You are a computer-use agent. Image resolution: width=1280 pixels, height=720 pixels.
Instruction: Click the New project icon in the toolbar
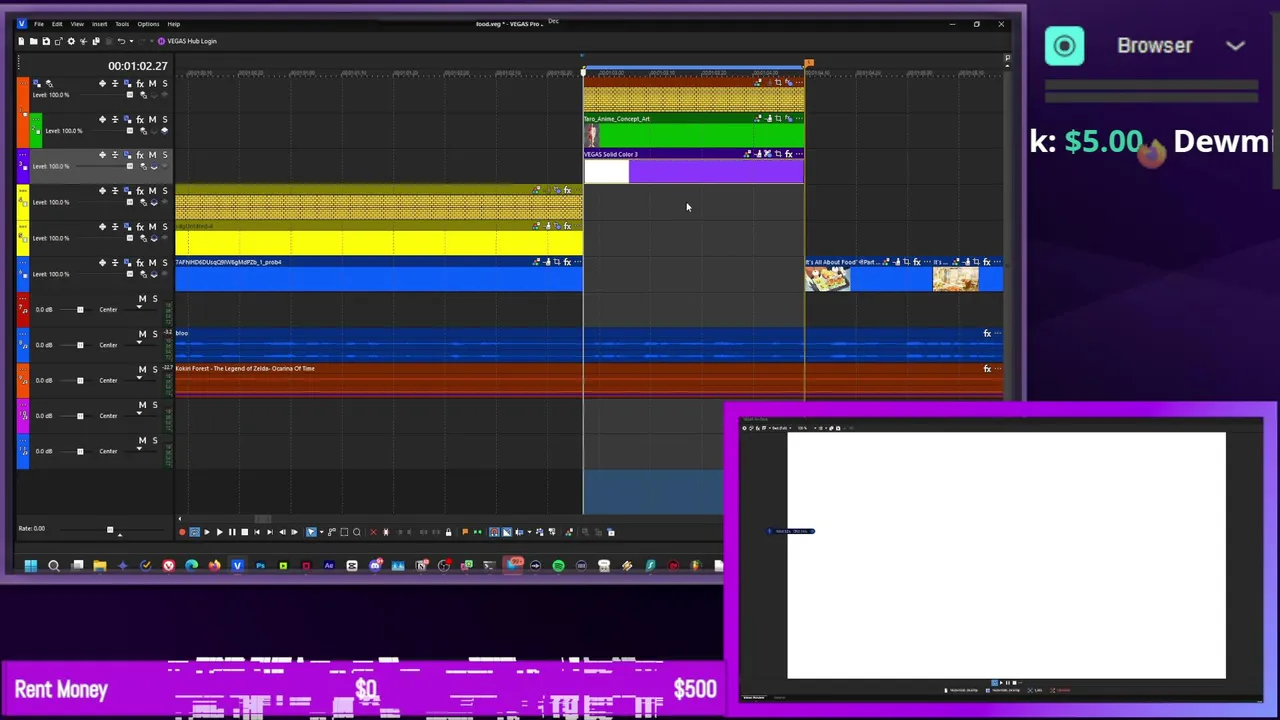tap(22, 41)
